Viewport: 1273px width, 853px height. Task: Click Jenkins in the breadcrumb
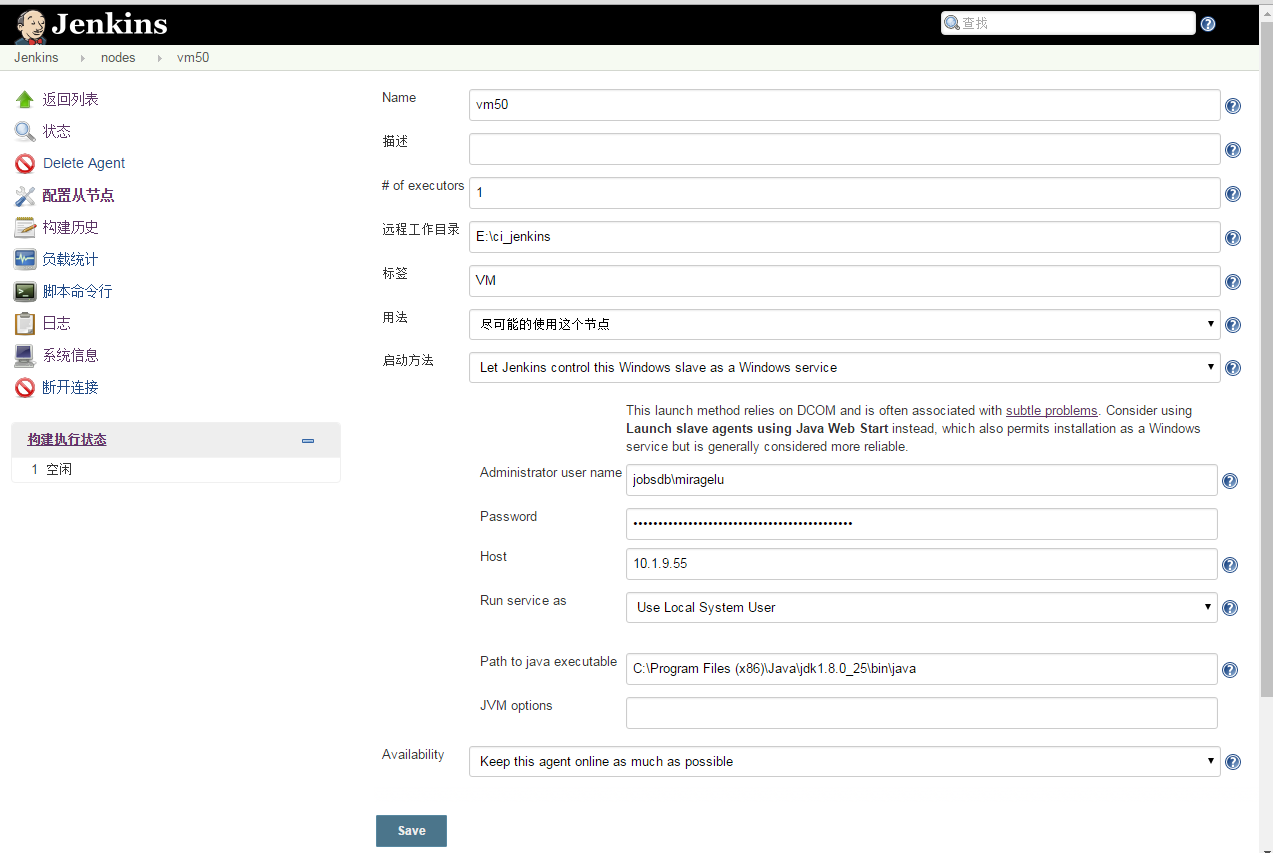pyautogui.click(x=36, y=58)
